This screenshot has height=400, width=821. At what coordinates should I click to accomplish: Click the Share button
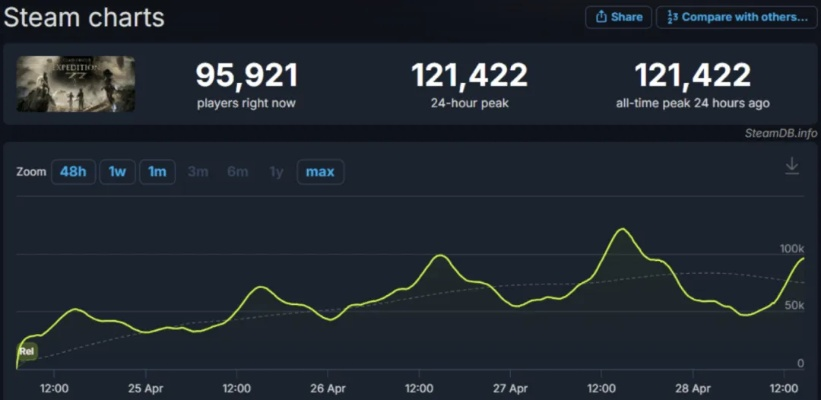[x=618, y=17]
